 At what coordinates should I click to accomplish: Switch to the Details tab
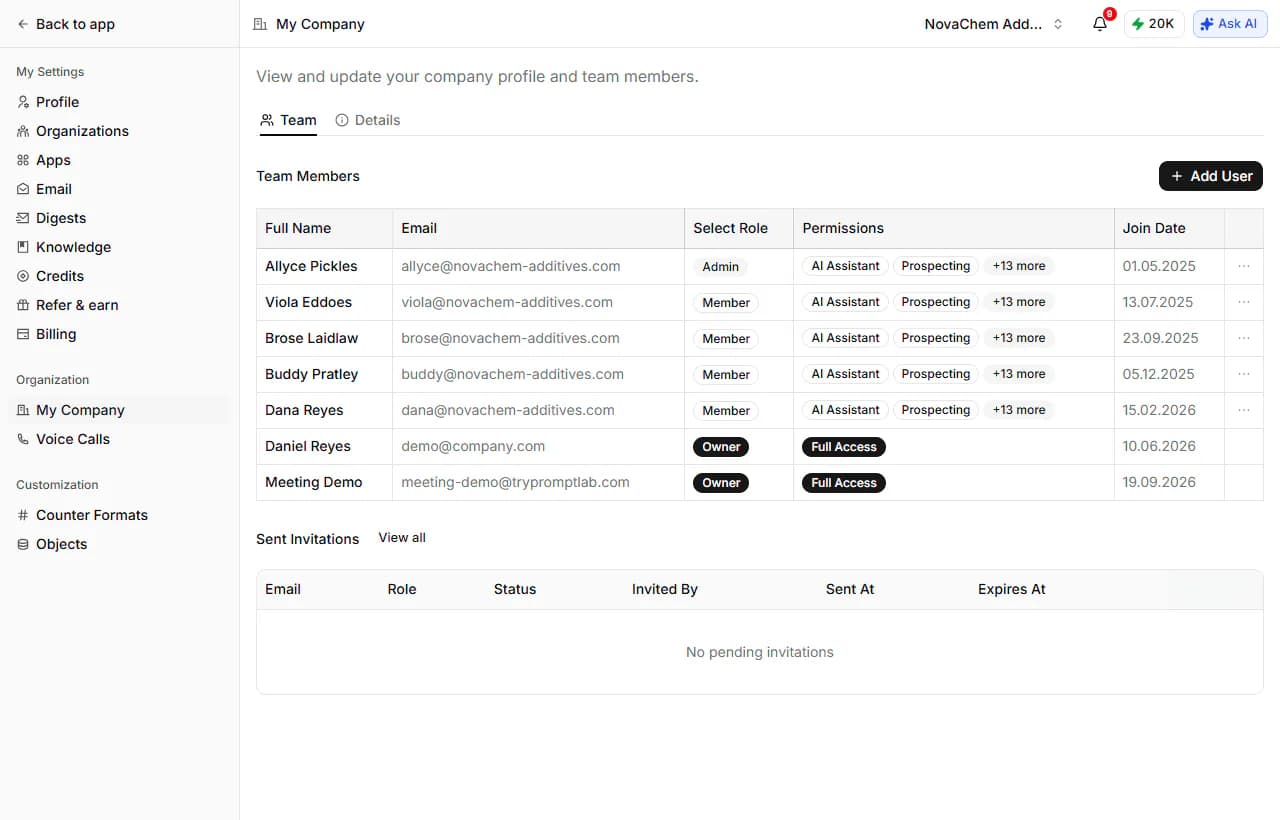click(367, 120)
